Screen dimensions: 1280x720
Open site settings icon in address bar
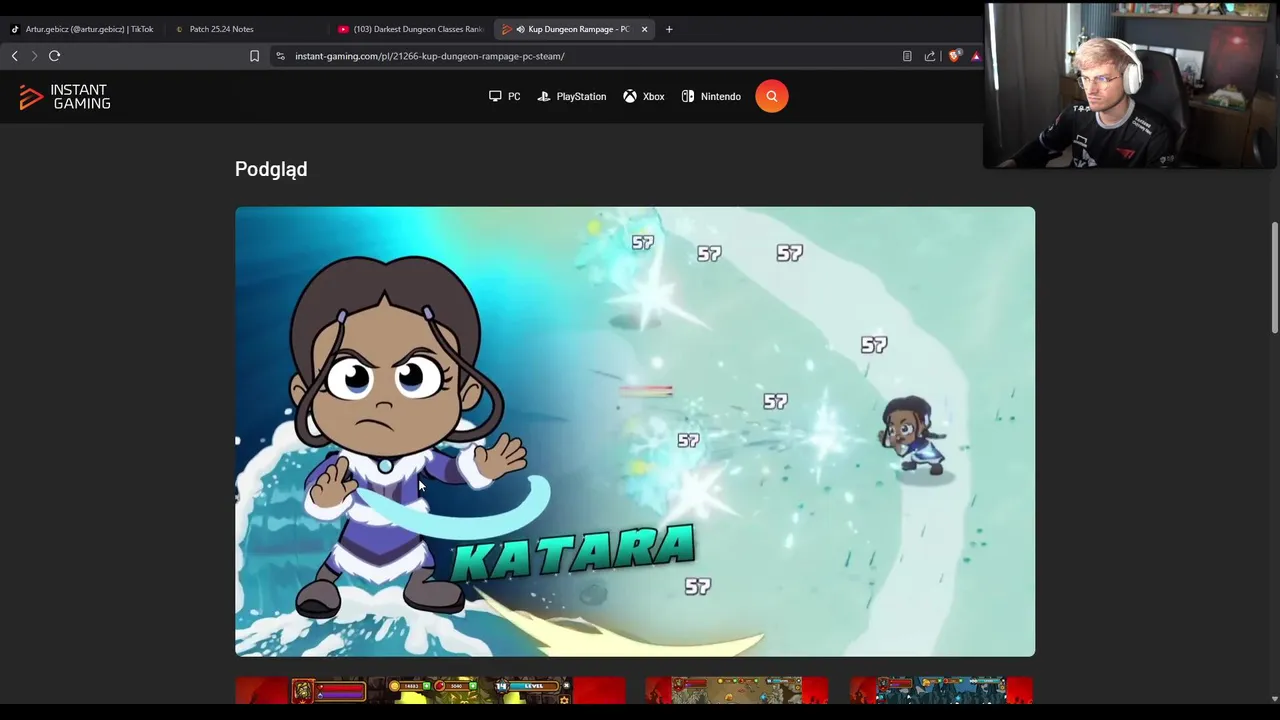pyautogui.click(x=280, y=56)
